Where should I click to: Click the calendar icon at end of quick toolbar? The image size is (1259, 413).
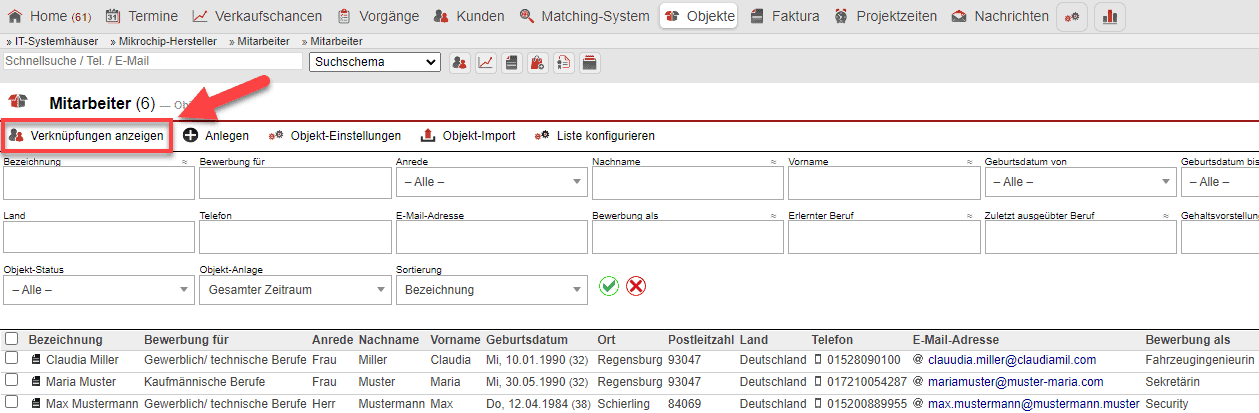tap(589, 62)
